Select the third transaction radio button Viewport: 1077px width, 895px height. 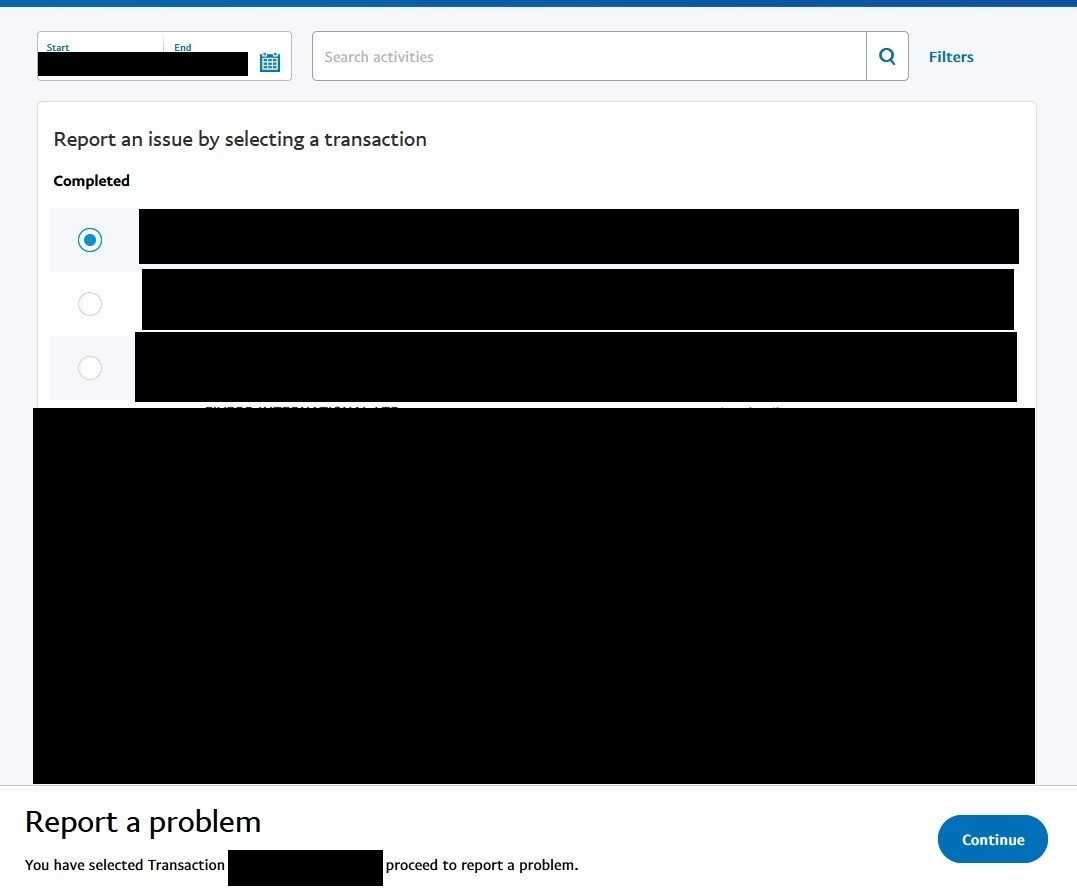pos(90,368)
